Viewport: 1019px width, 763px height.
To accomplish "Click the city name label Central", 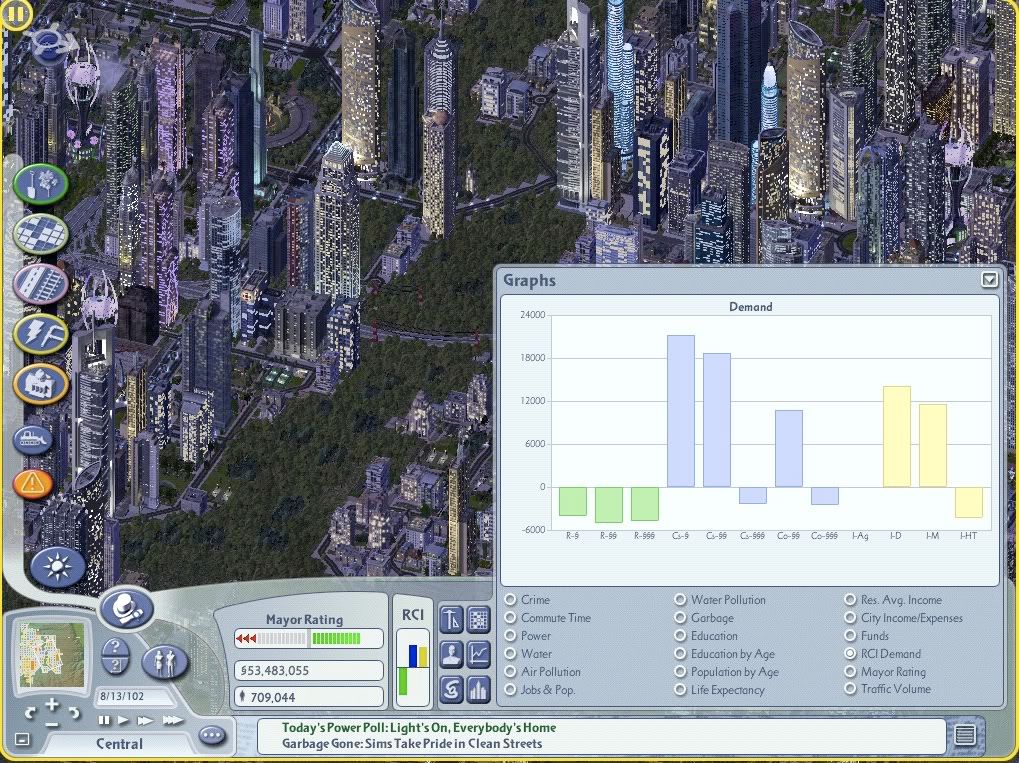I will coord(119,744).
